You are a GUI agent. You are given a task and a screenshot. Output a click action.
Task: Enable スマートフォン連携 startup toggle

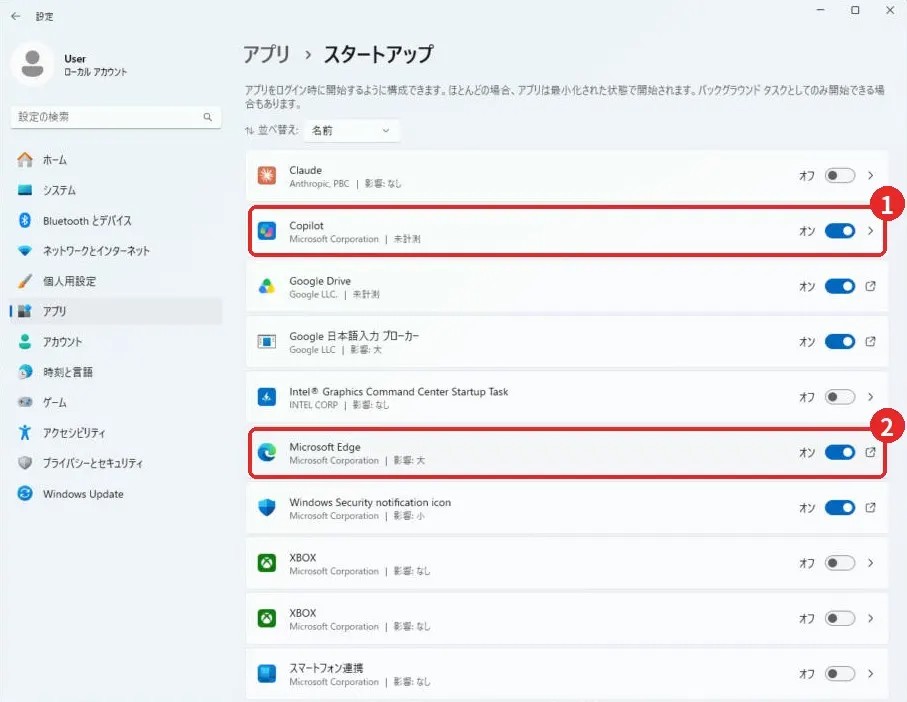(x=840, y=674)
